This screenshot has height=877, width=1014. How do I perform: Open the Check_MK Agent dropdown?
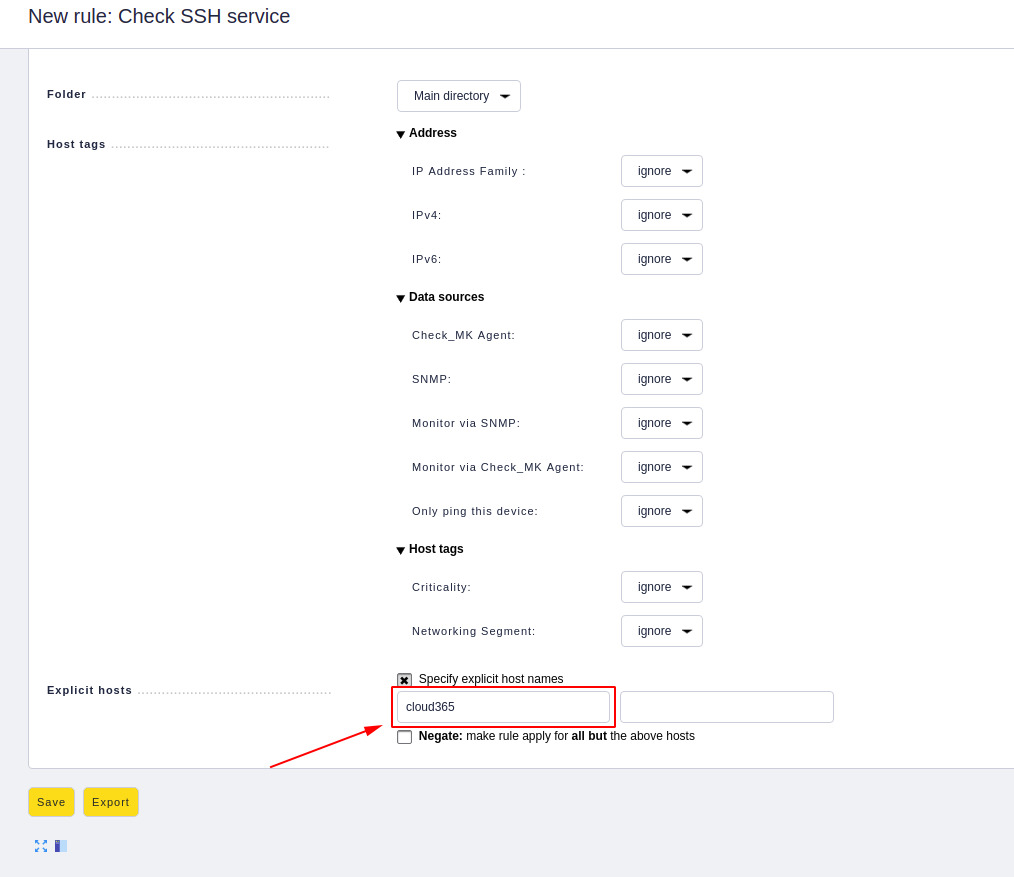(x=662, y=335)
